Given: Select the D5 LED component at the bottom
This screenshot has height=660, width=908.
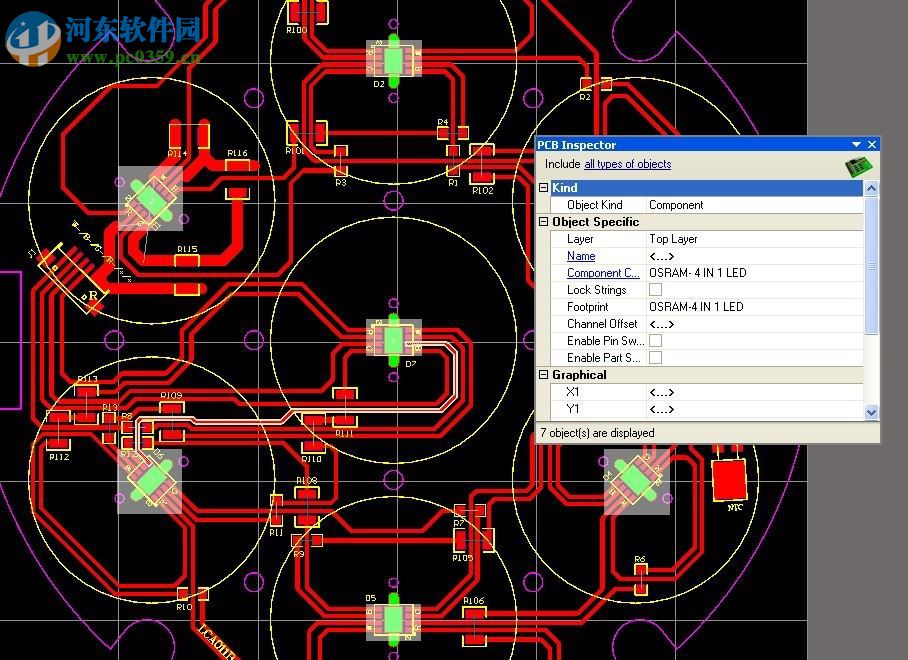Looking at the screenshot, I should pyautogui.click(x=393, y=619).
